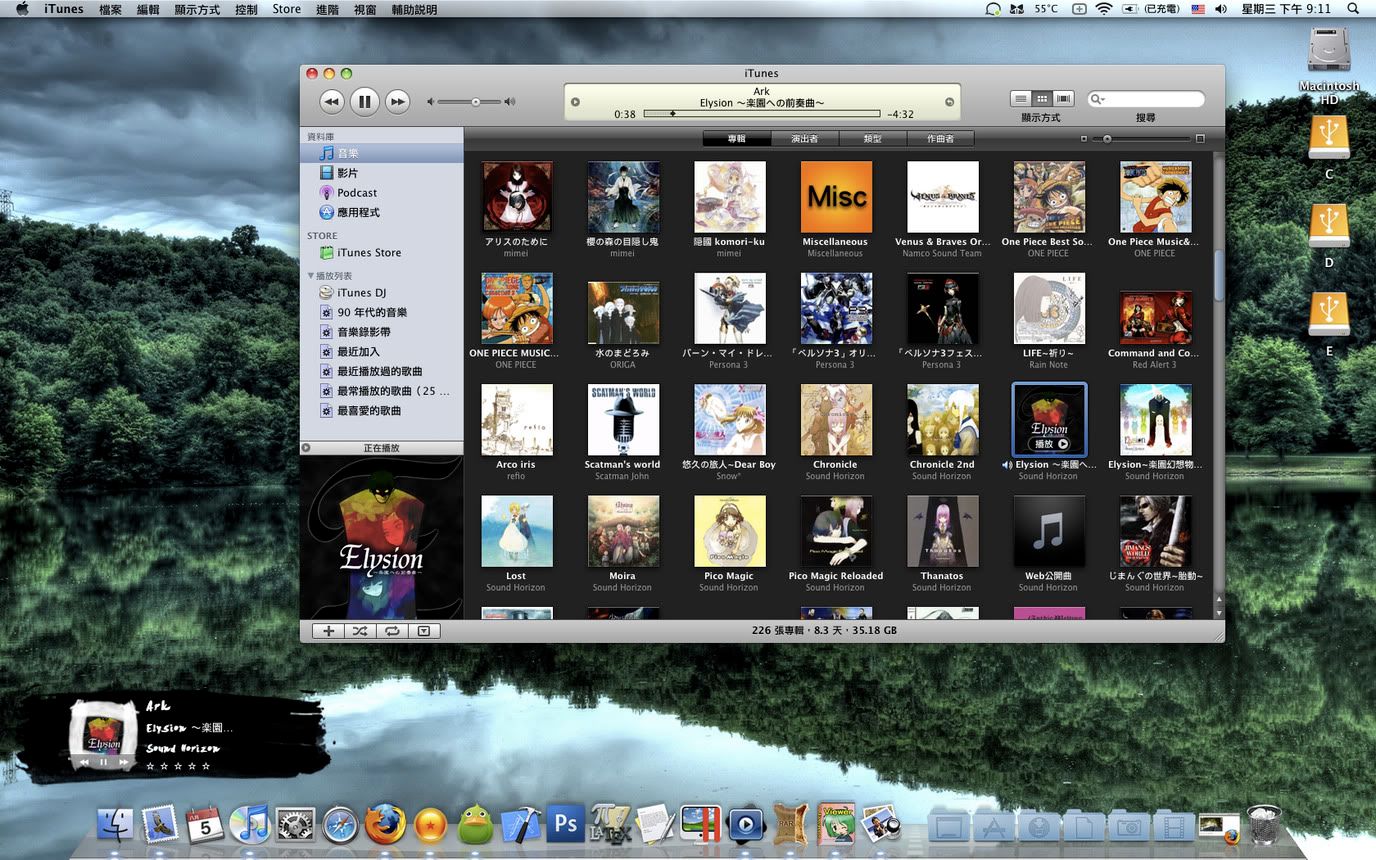Select the Scatman's world album cover
This screenshot has width=1376, height=860.
click(623, 420)
